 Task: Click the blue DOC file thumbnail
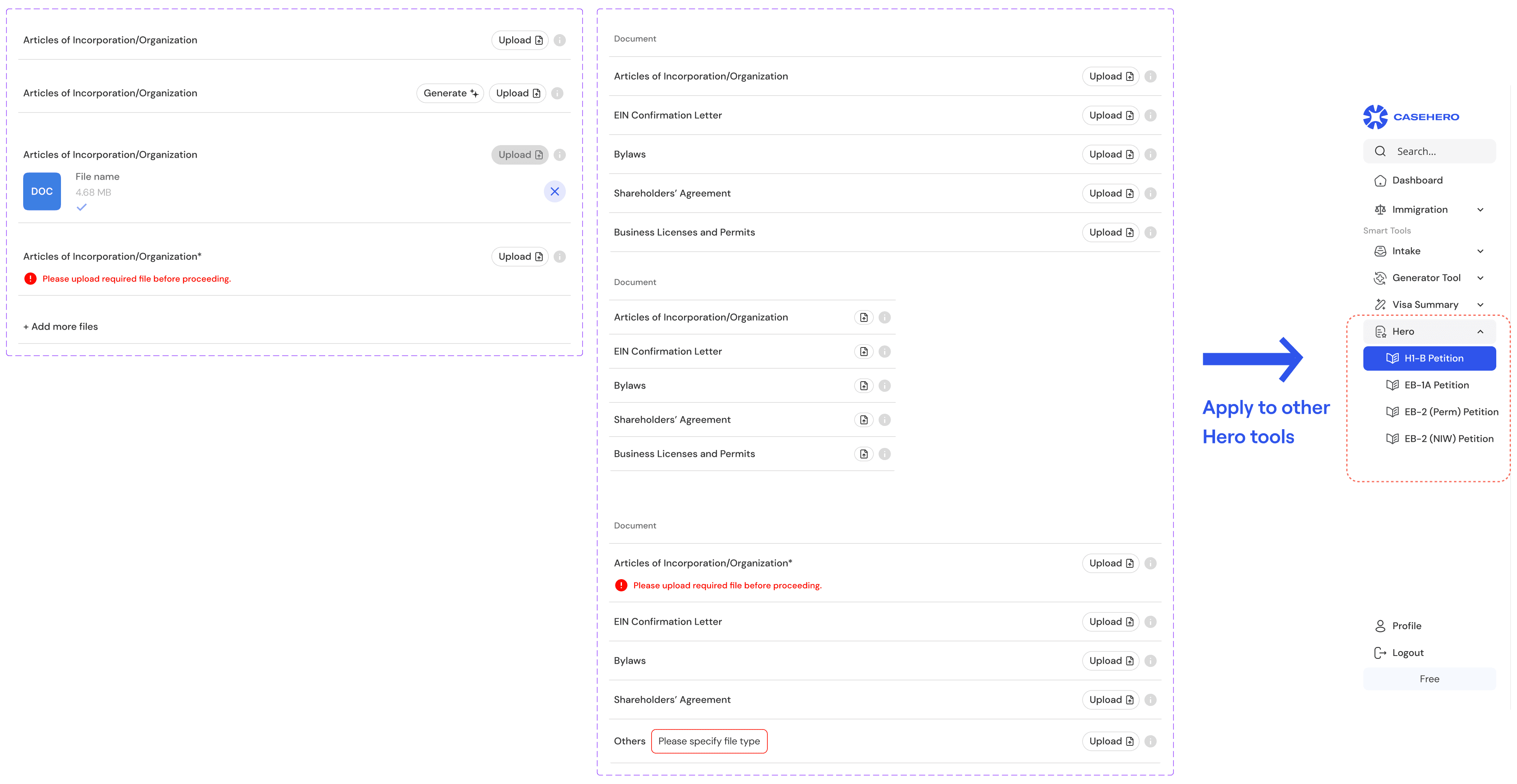pyautogui.click(x=42, y=191)
